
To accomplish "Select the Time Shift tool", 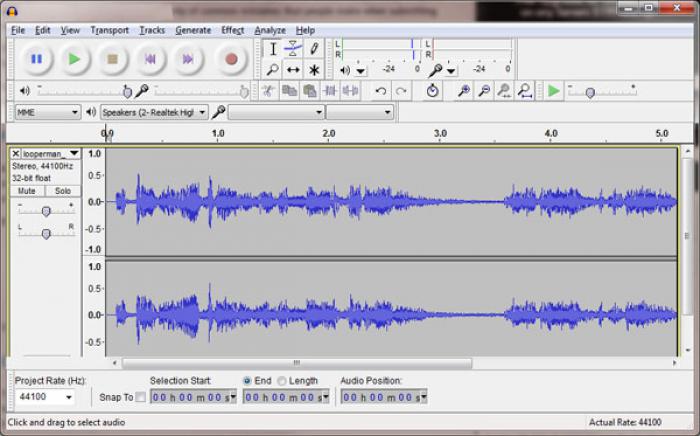I will pyautogui.click(x=293, y=70).
